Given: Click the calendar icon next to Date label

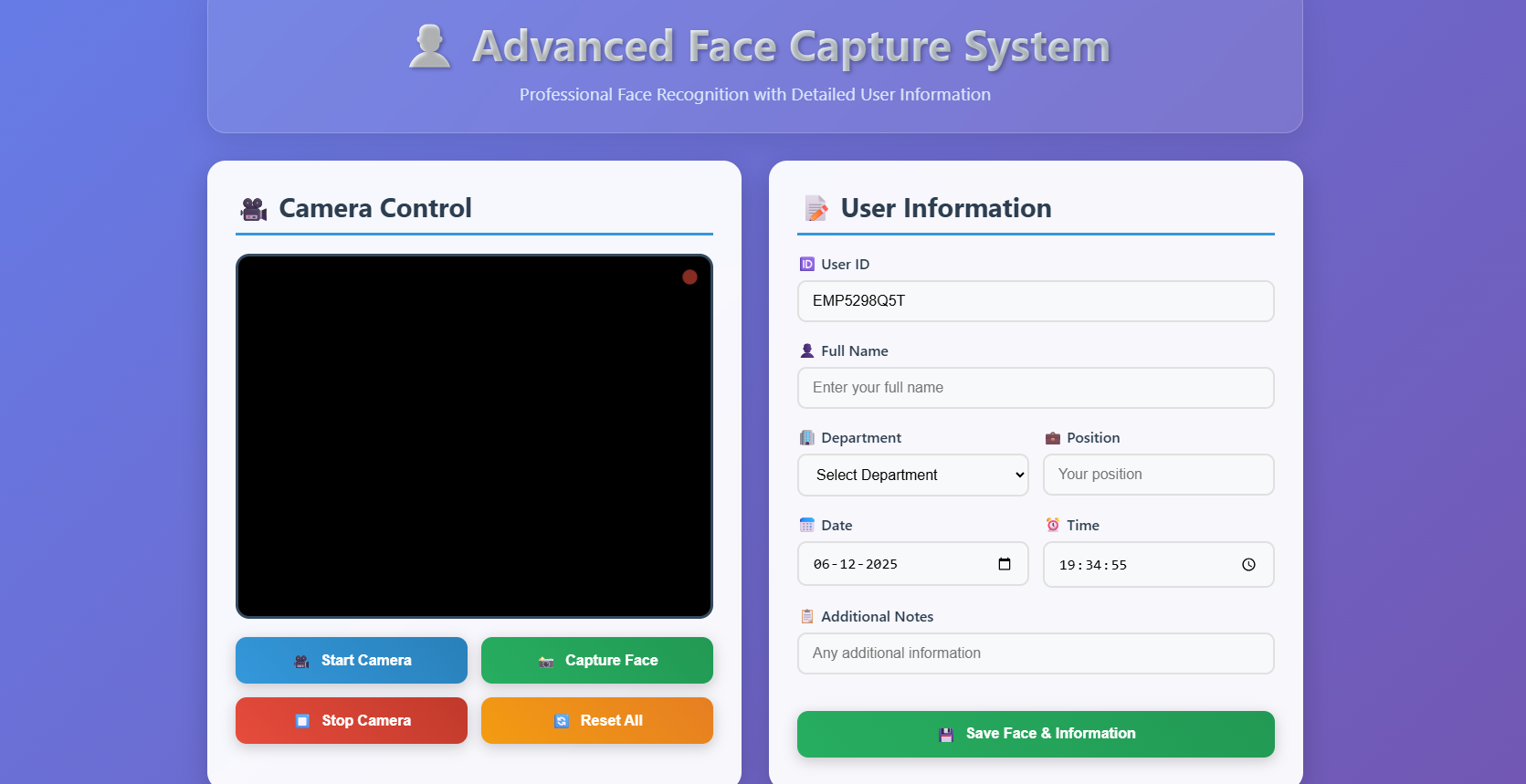Looking at the screenshot, I should point(807,526).
